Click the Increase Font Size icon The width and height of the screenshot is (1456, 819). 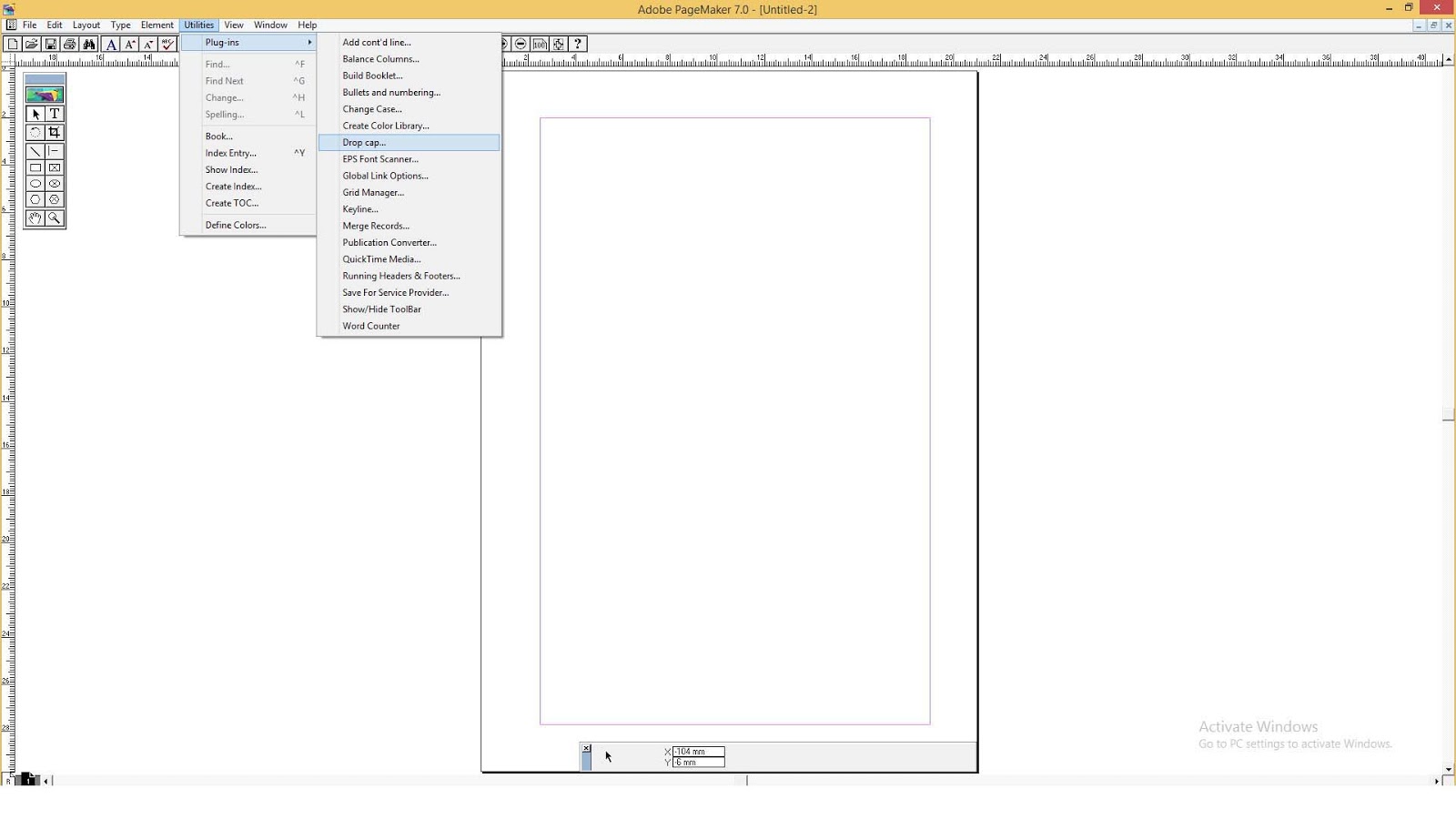tap(130, 44)
